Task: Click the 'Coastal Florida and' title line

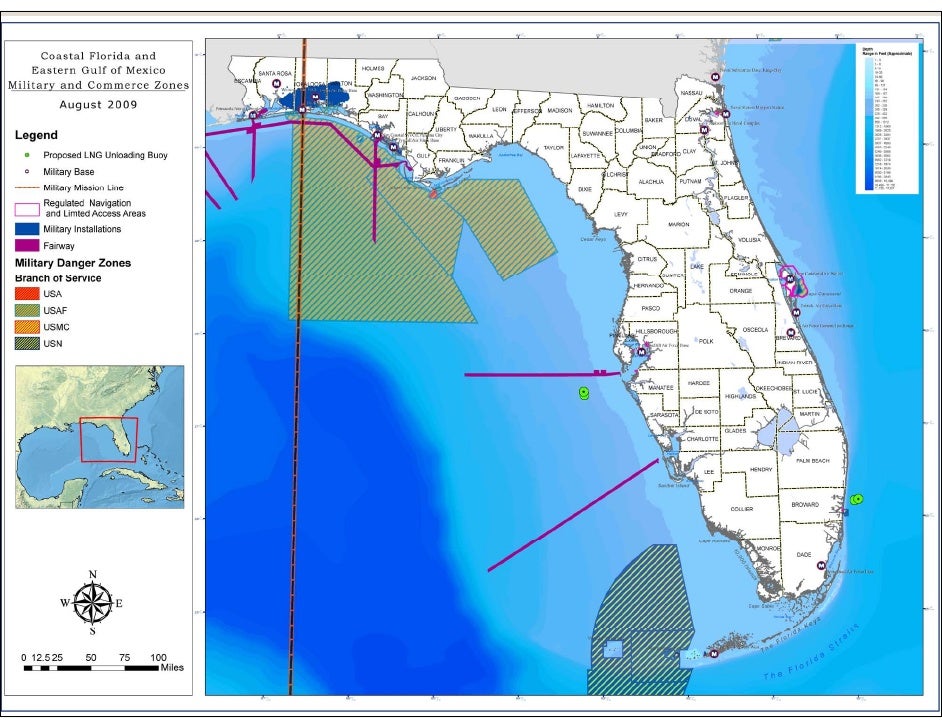Action: 98,56
